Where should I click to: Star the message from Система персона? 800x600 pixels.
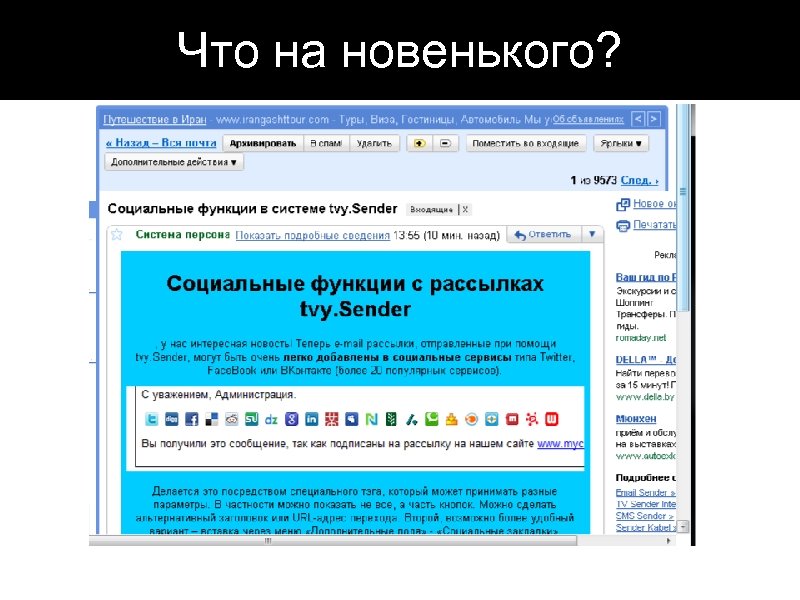click(x=116, y=233)
